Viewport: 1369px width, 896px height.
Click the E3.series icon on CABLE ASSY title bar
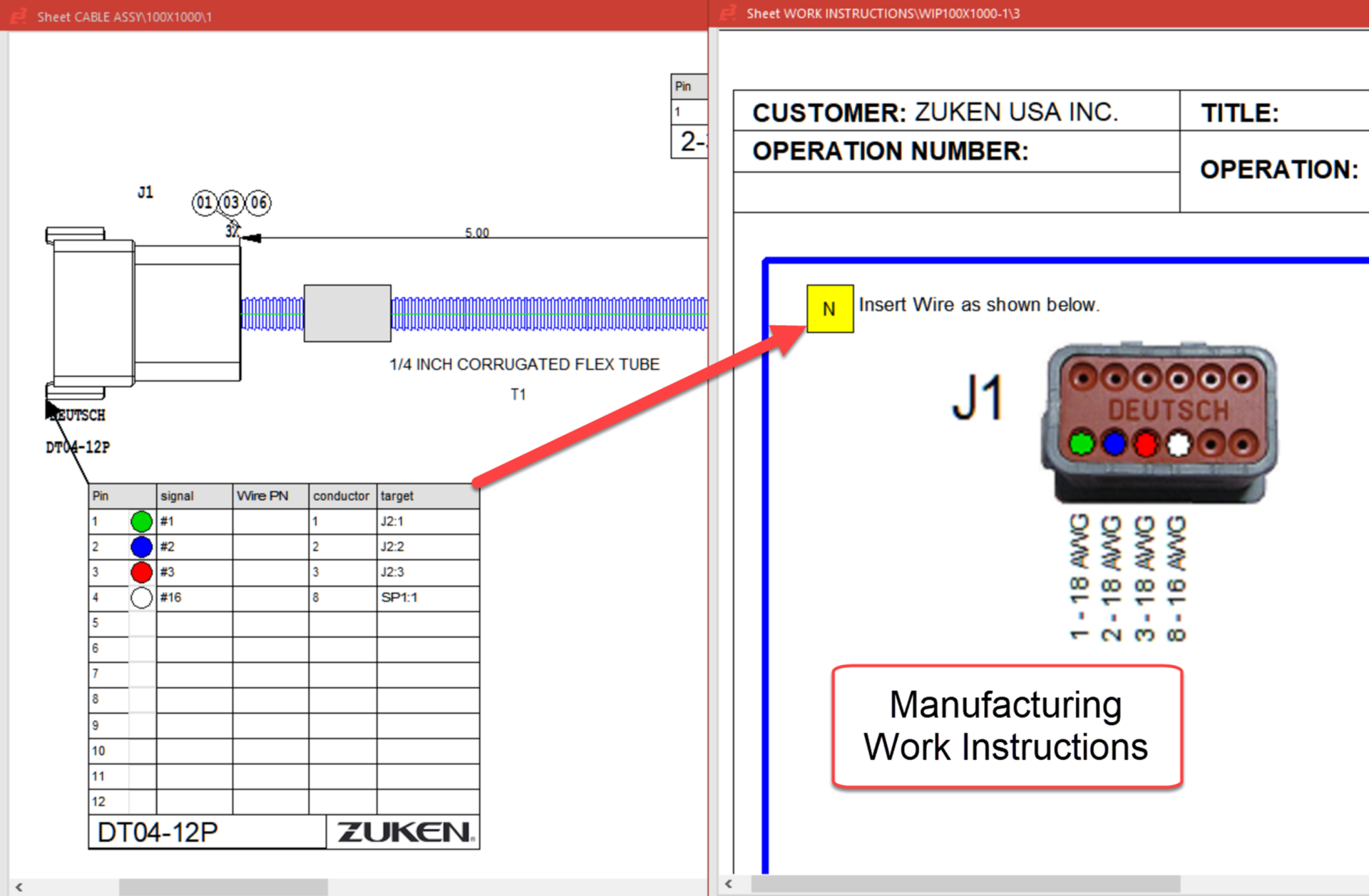tap(18, 13)
